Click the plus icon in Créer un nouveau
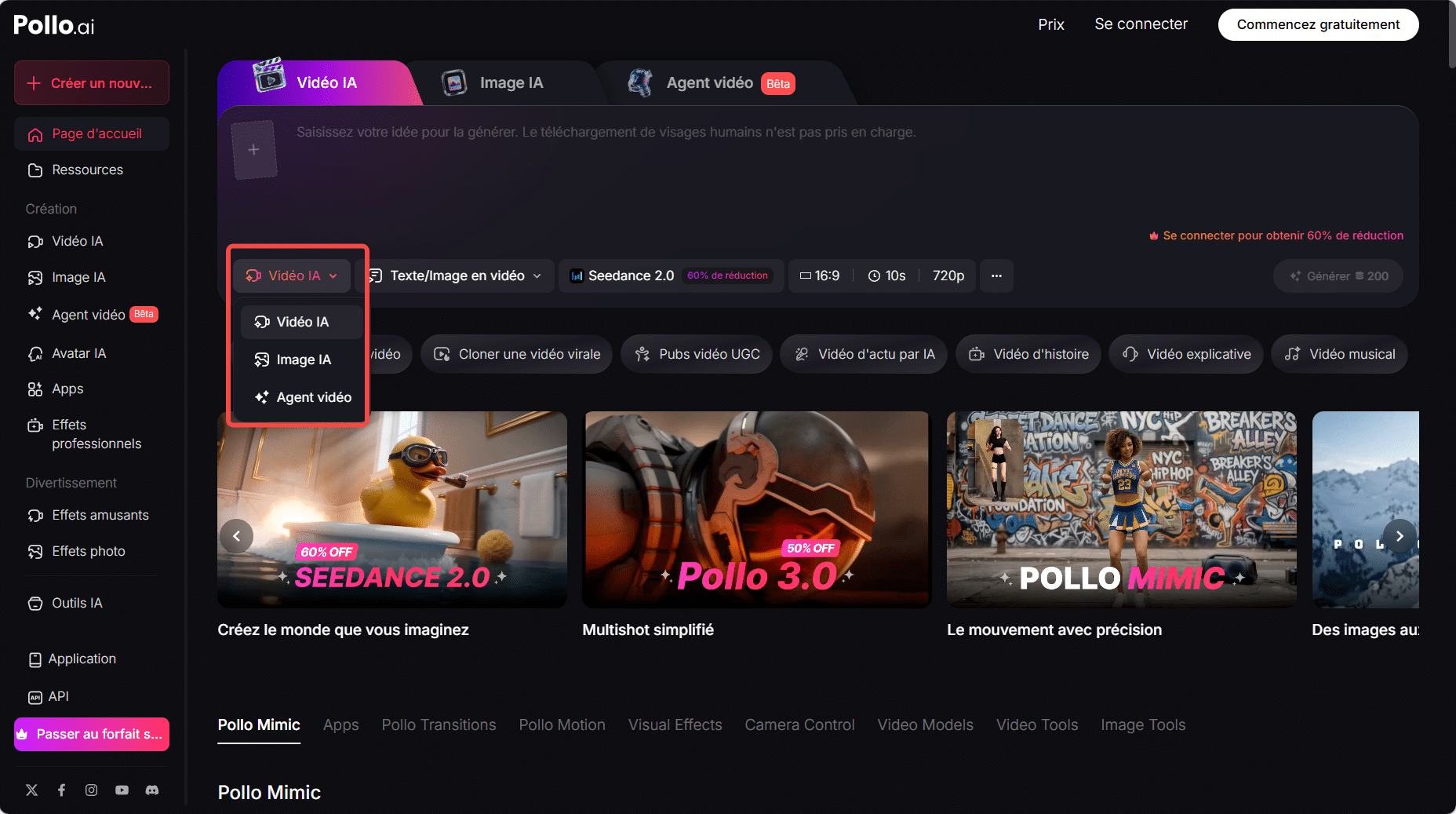 click(x=34, y=83)
